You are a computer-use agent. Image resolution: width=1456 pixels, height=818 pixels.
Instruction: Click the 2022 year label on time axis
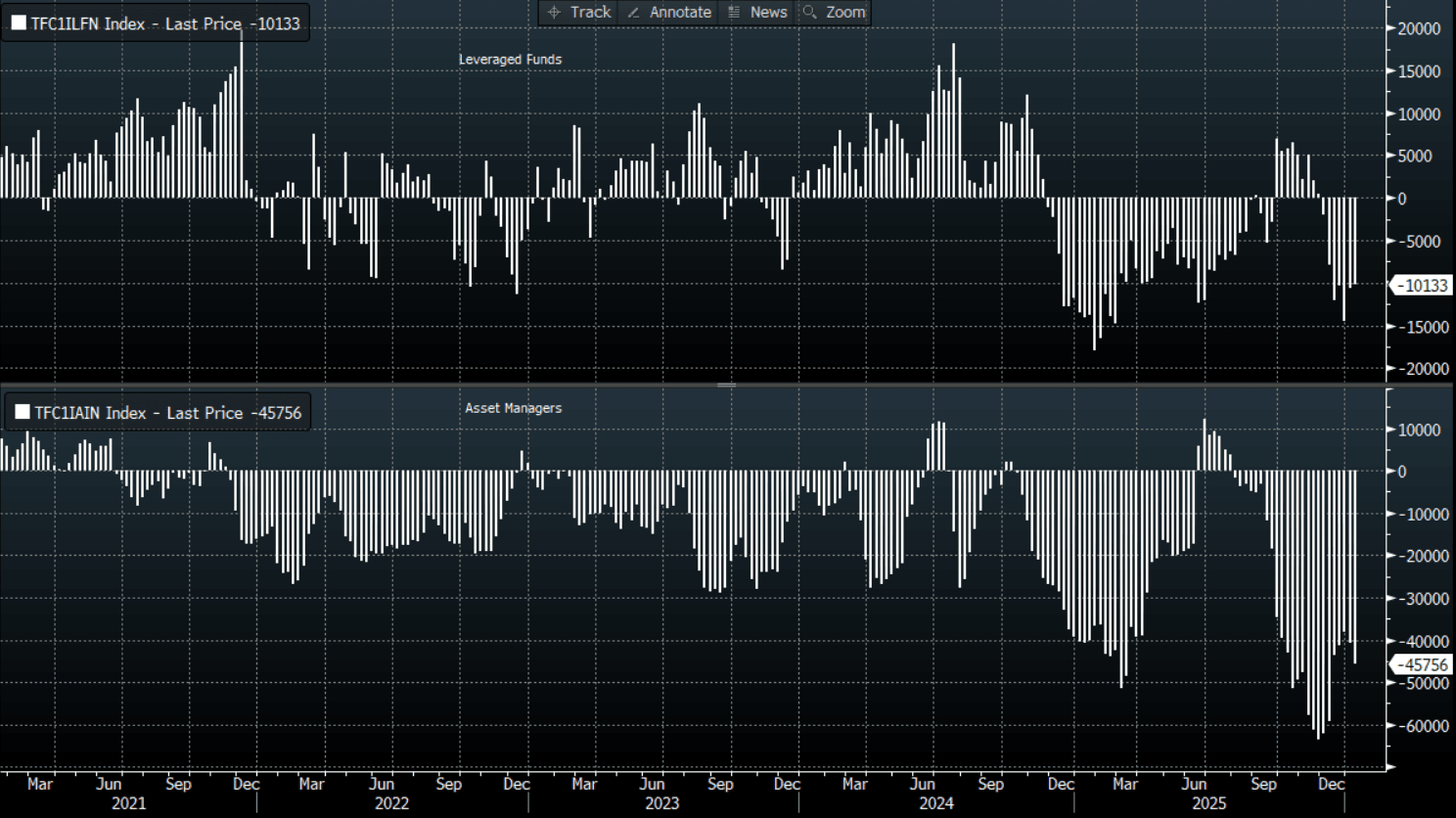(x=391, y=803)
